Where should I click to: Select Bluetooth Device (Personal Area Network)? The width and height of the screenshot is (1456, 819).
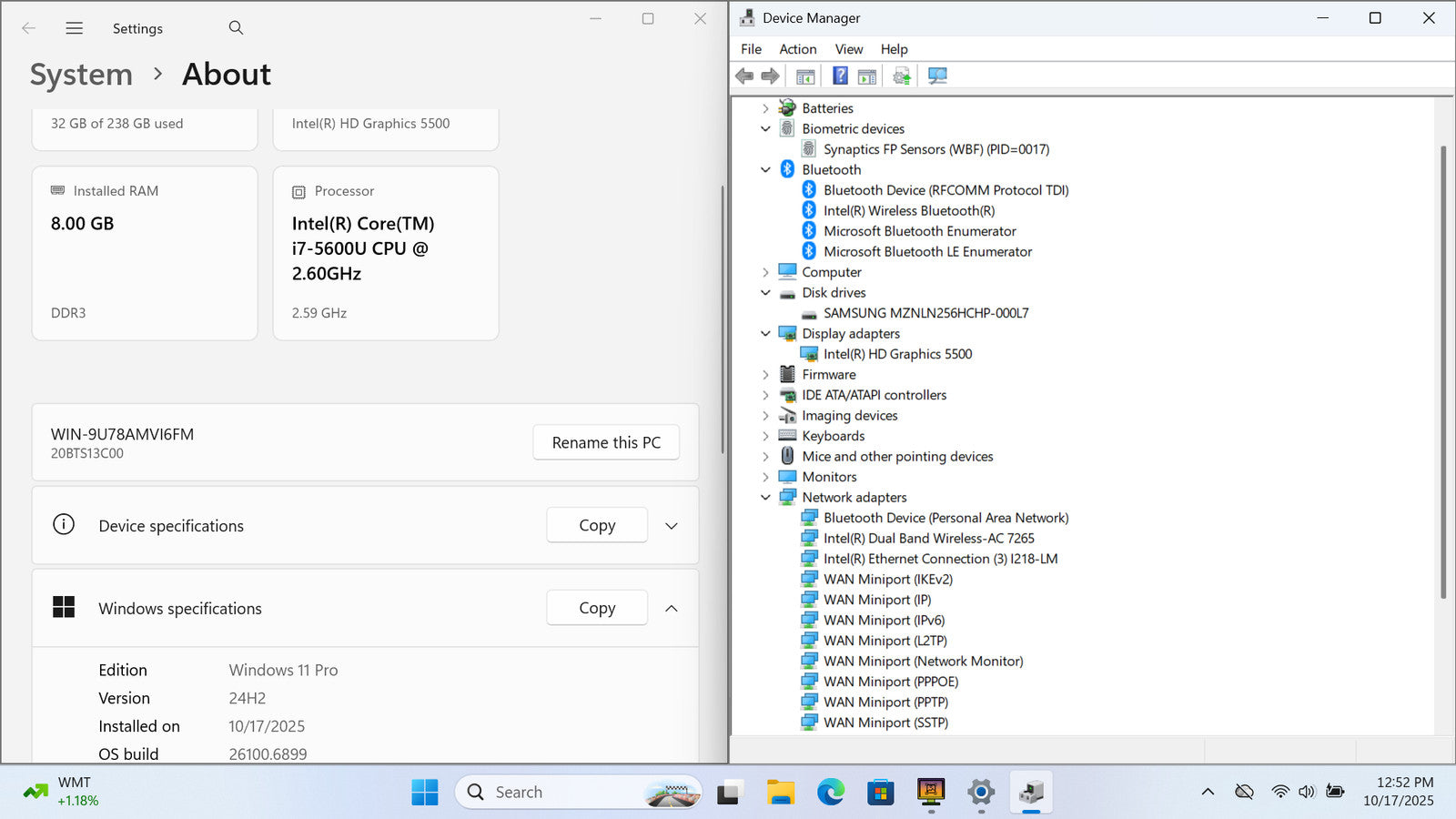pyautogui.click(x=946, y=518)
